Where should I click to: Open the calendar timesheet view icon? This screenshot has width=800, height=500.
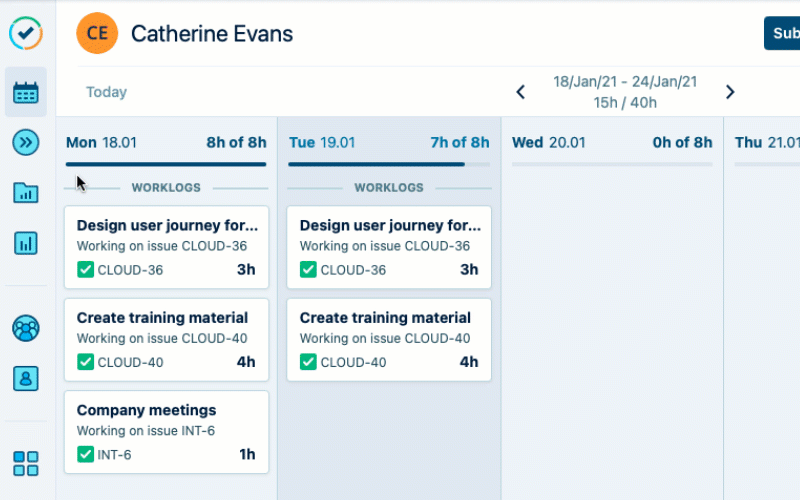26,93
